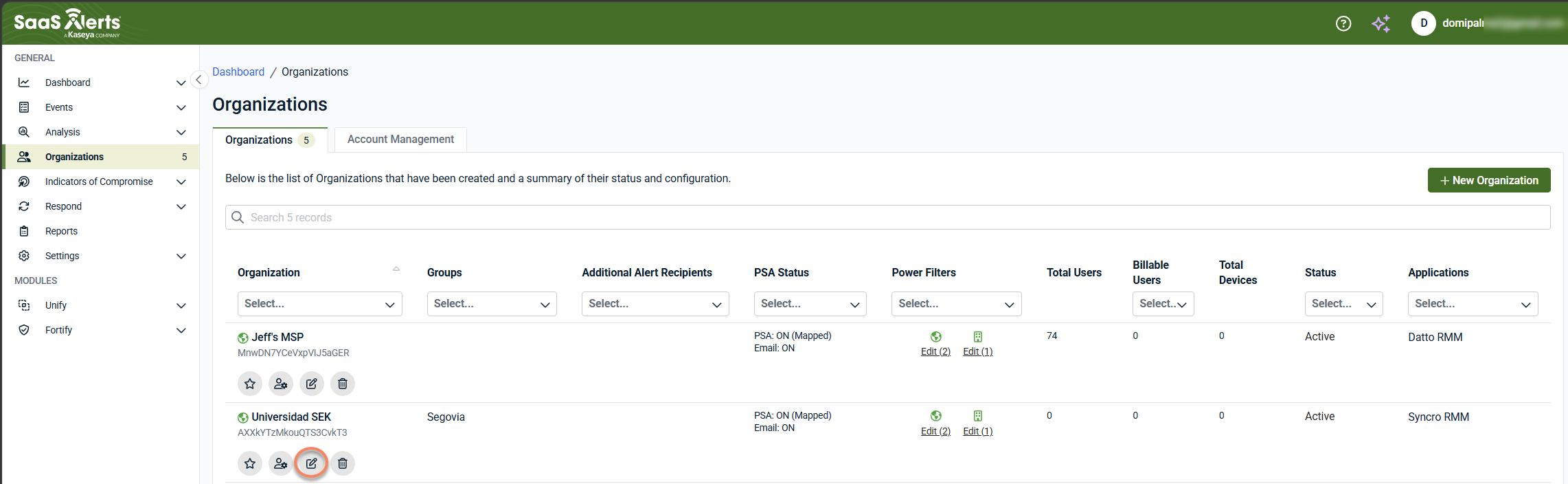Follow the Dashboard breadcrumb link
1568x484 pixels.
pyautogui.click(x=238, y=71)
